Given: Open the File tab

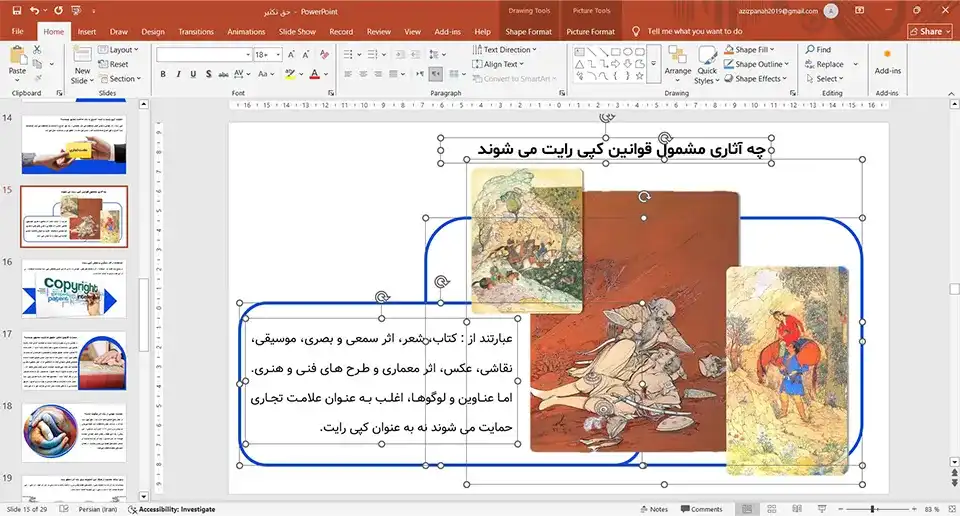Looking at the screenshot, I should click(18, 31).
